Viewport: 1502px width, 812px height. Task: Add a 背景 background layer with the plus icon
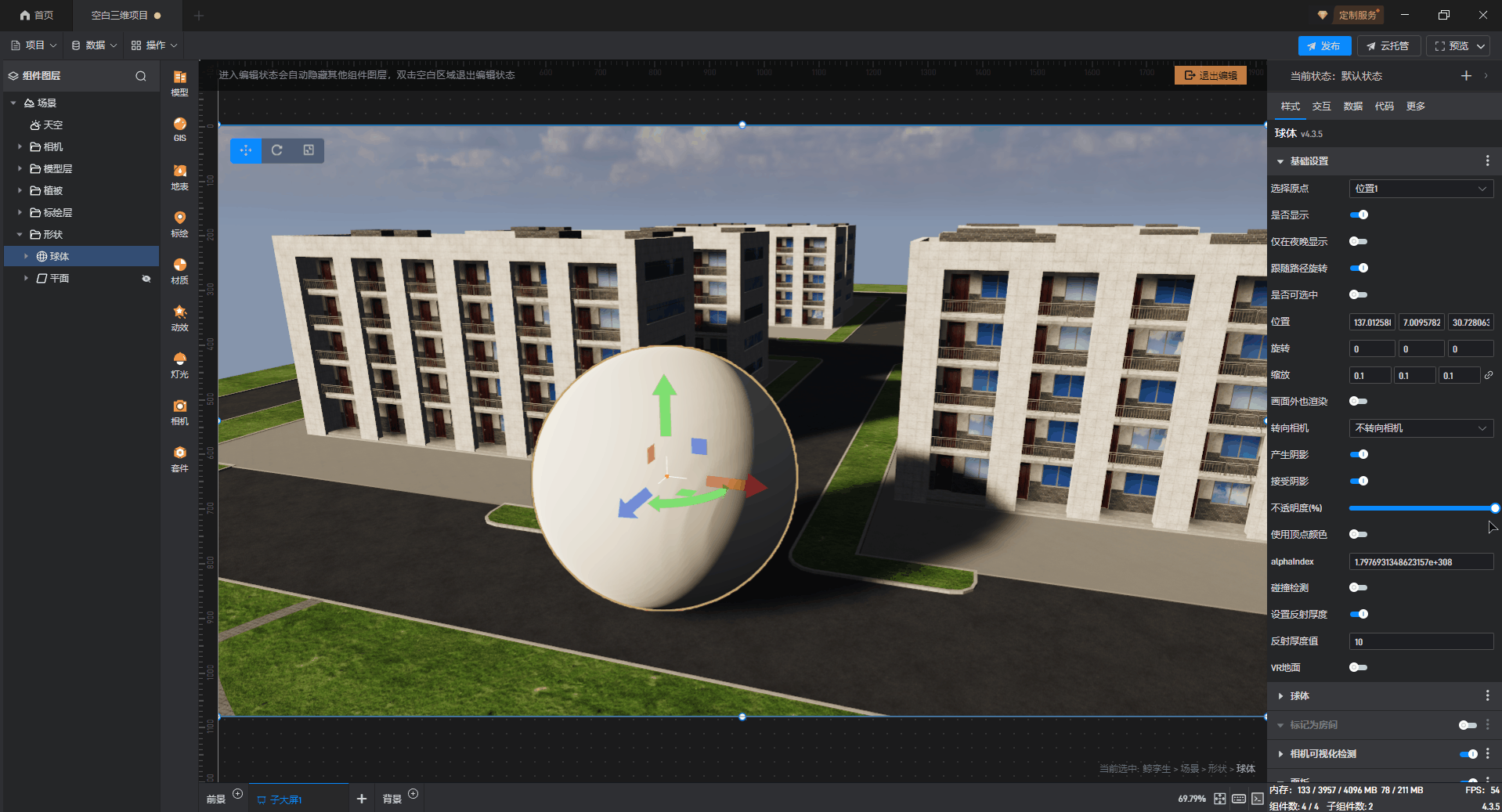[x=413, y=794]
